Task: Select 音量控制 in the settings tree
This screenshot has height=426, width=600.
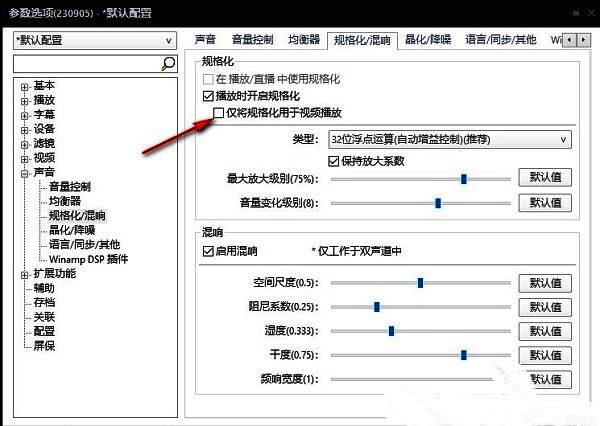Action: 70,187
